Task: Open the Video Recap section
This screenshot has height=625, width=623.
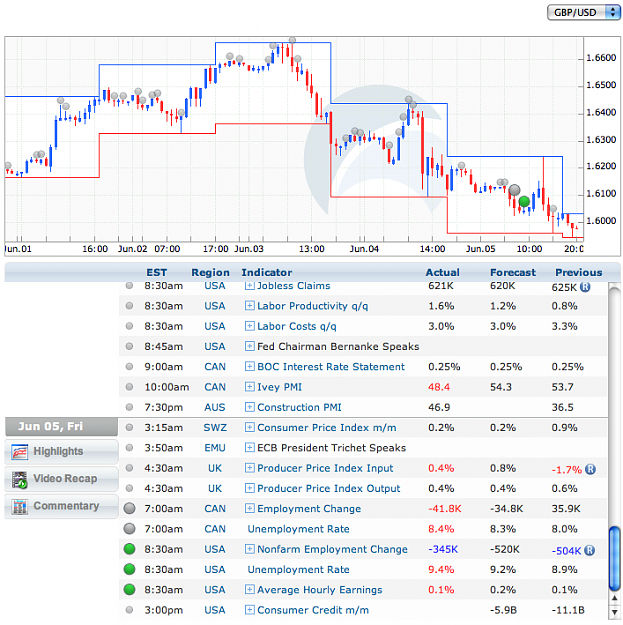Action: (61, 479)
